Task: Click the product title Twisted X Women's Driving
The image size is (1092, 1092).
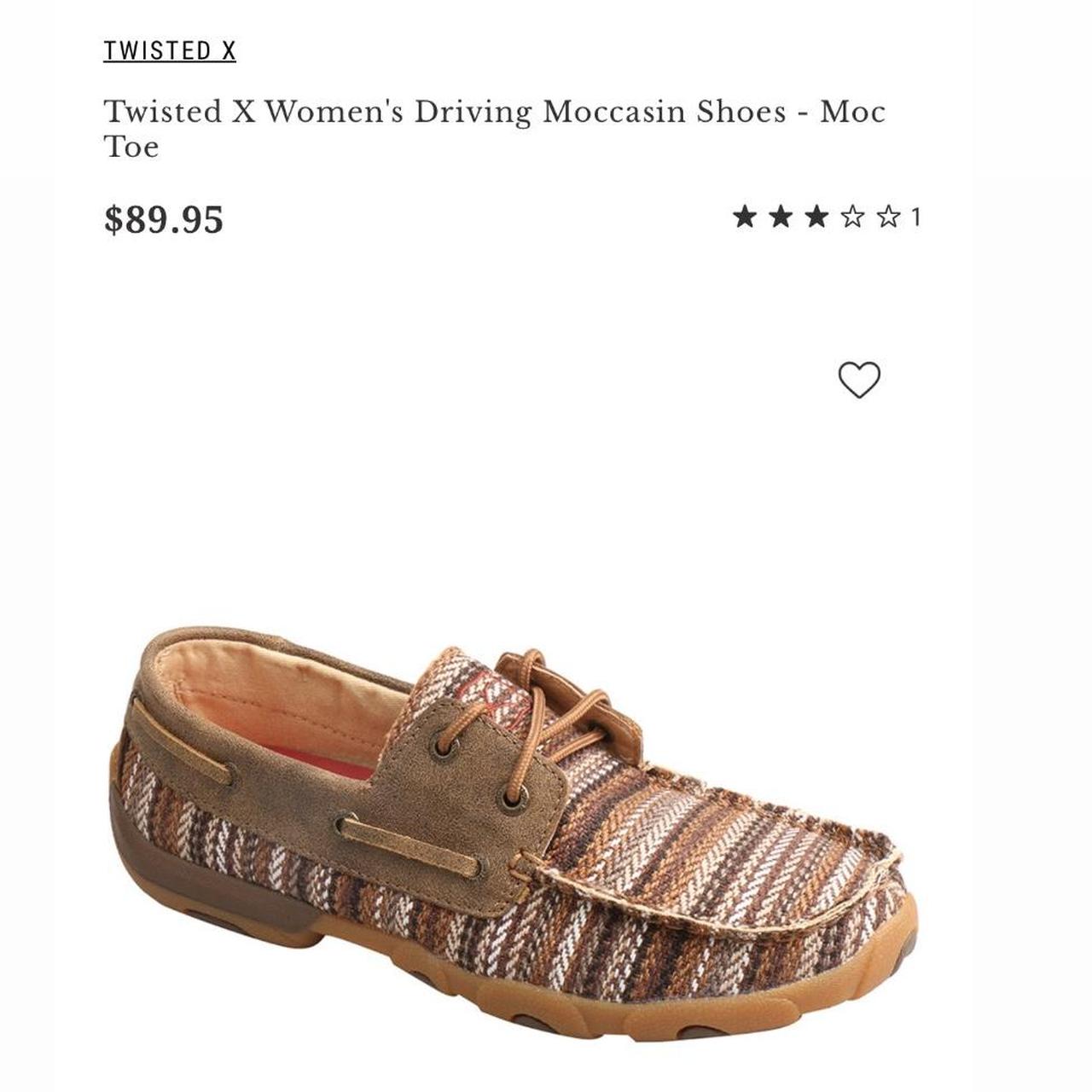Action: click(317, 112)
